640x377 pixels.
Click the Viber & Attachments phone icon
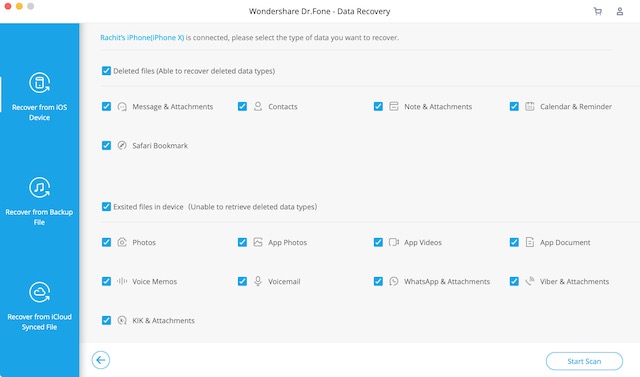(x=530, y=281)
